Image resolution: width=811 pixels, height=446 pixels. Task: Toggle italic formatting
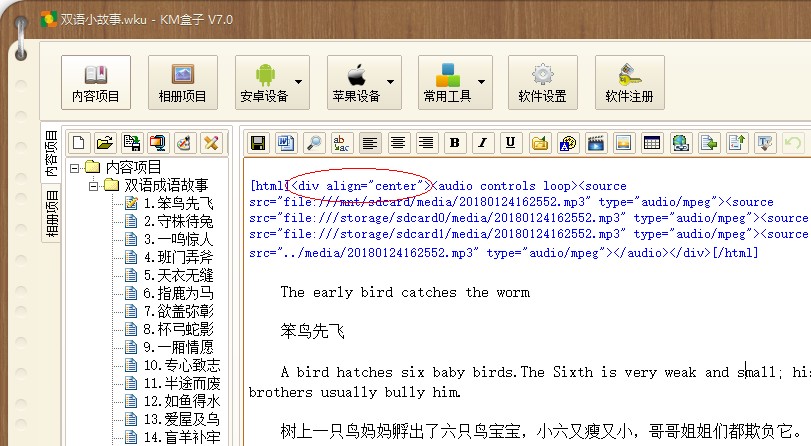482,143
